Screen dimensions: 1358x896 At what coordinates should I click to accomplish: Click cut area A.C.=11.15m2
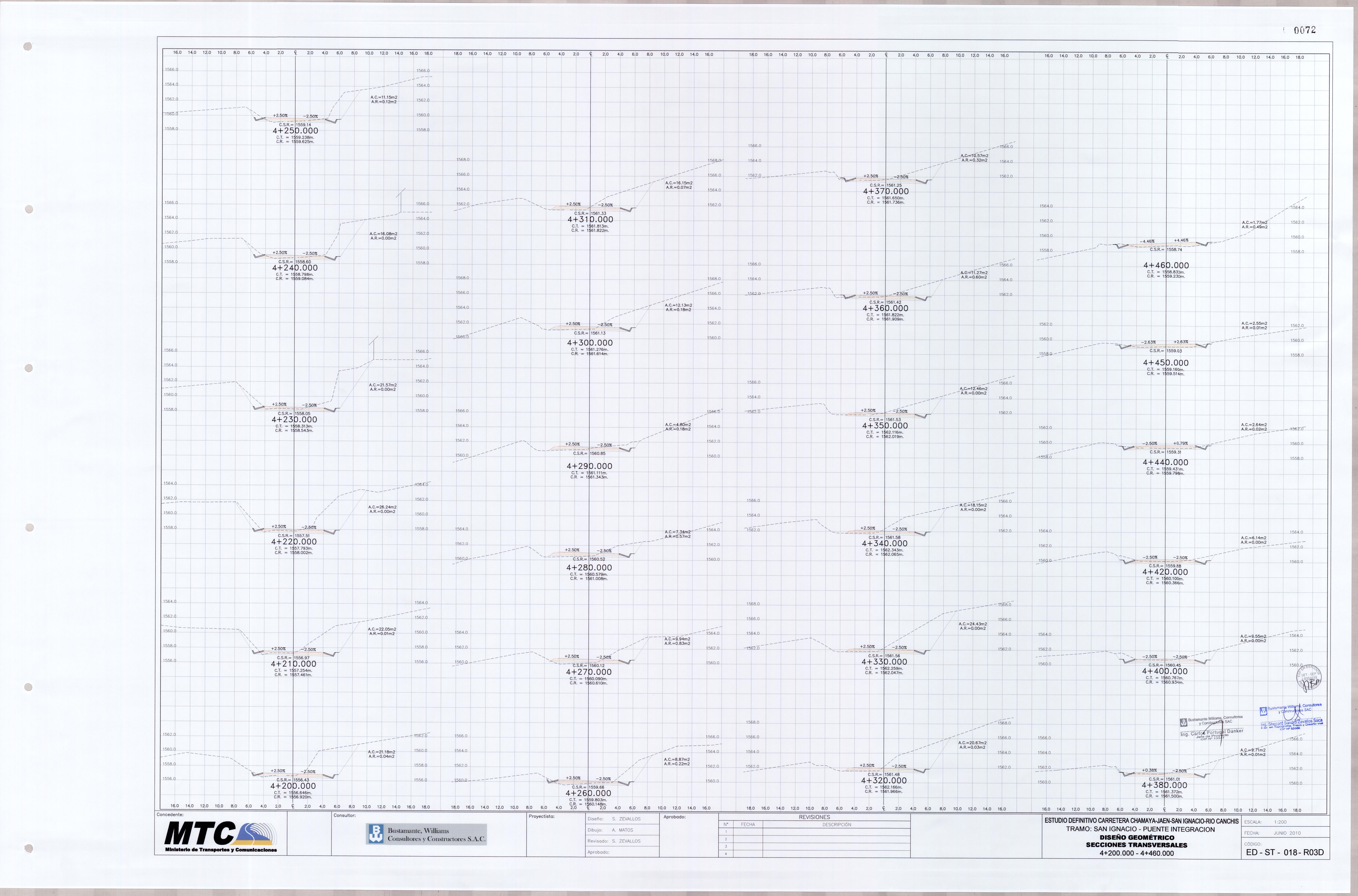[384, 98]
